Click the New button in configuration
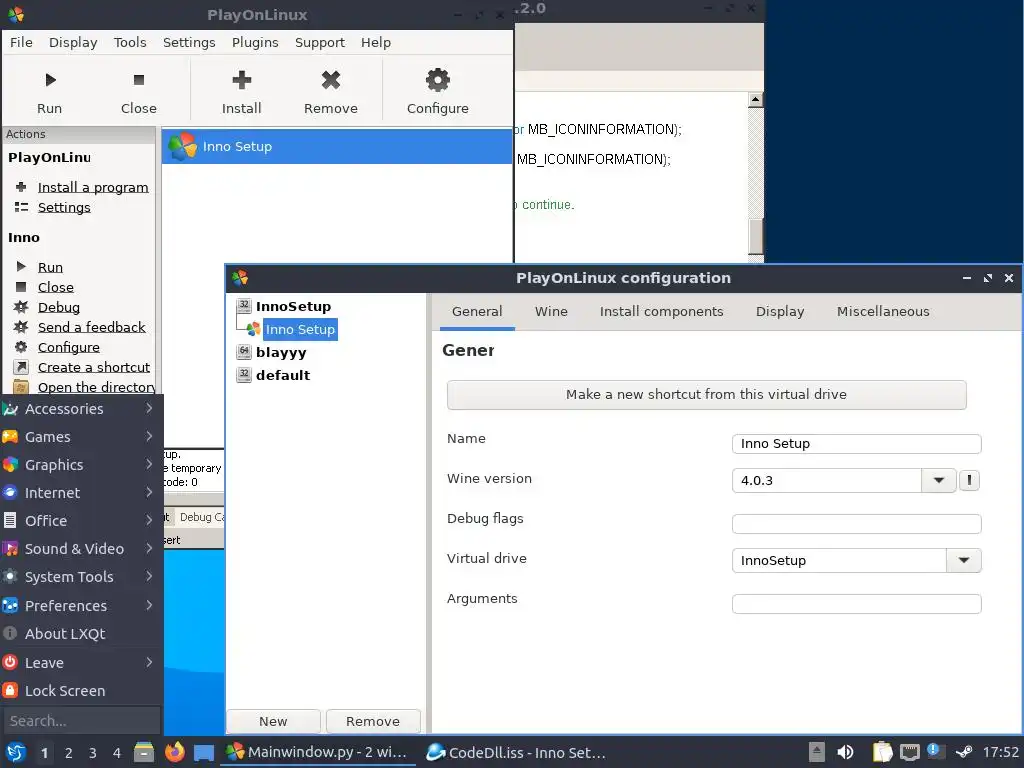Screen dimensions: 1024x768 coord(273,721)
